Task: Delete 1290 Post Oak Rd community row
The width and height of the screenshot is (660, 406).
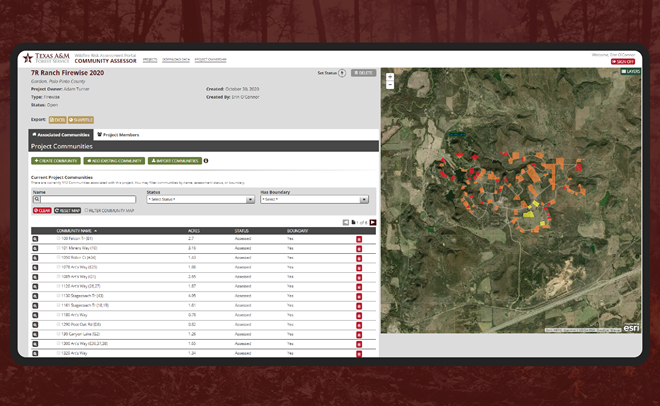Action: [x=359, y=325]
